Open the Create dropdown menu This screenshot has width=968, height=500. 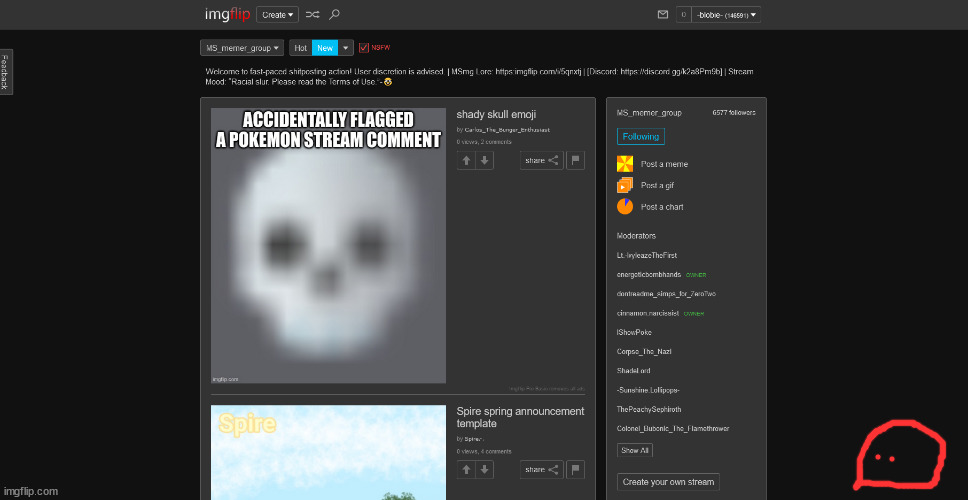pos(277,15)
